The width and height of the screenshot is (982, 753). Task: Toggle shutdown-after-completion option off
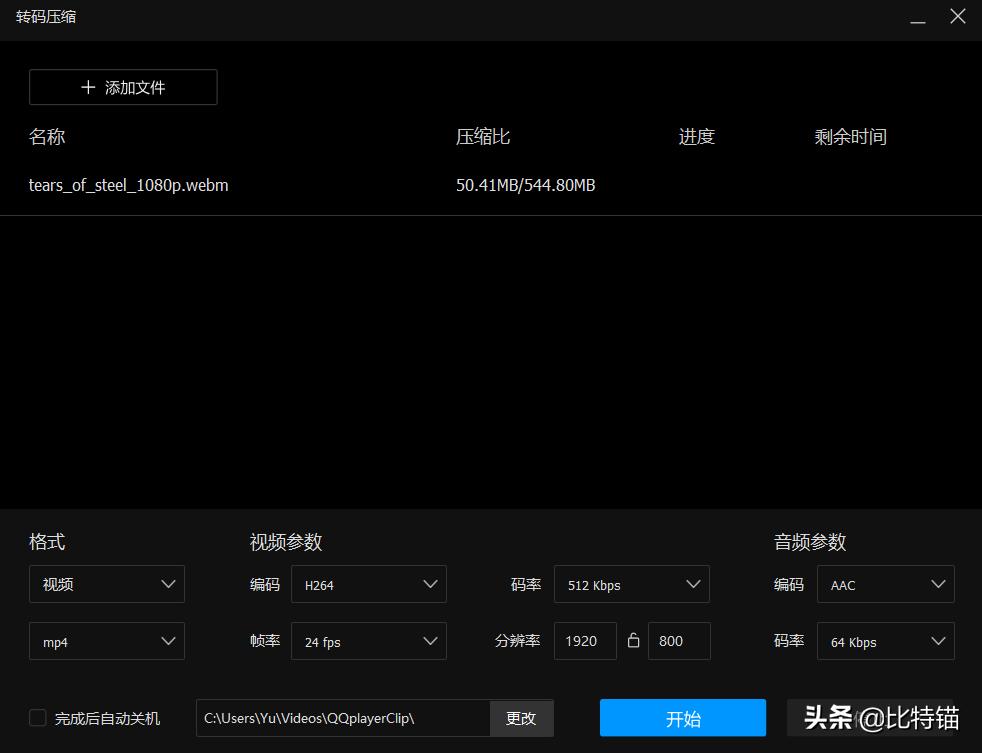(37, 717)
